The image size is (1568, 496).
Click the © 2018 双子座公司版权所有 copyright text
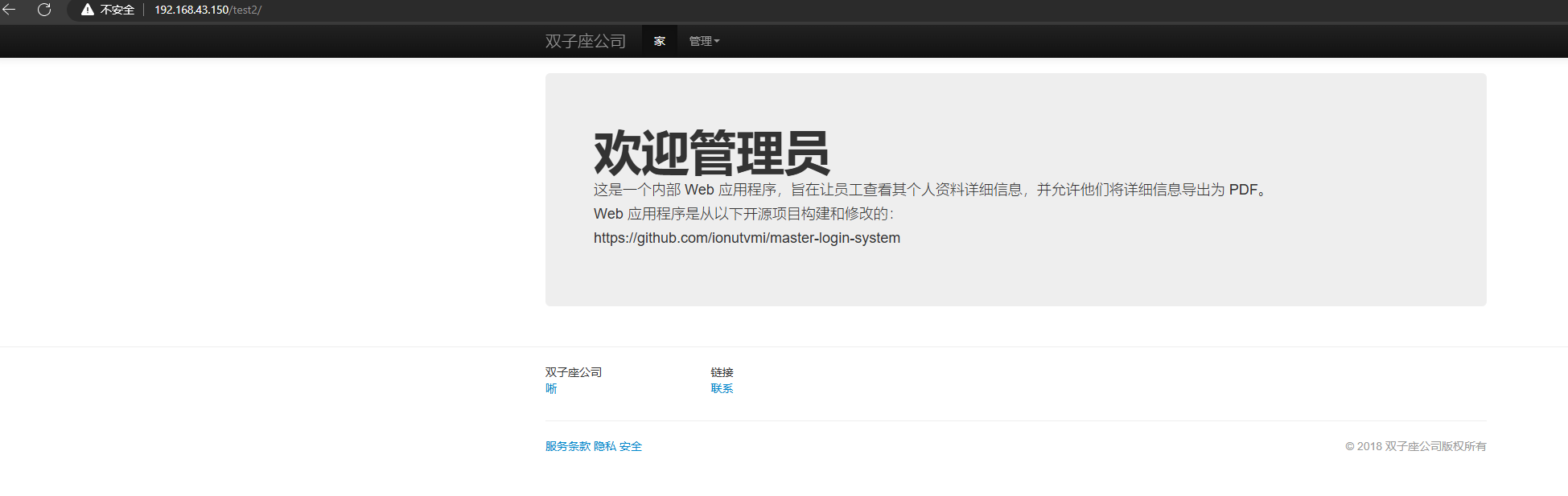point(1416,446)
